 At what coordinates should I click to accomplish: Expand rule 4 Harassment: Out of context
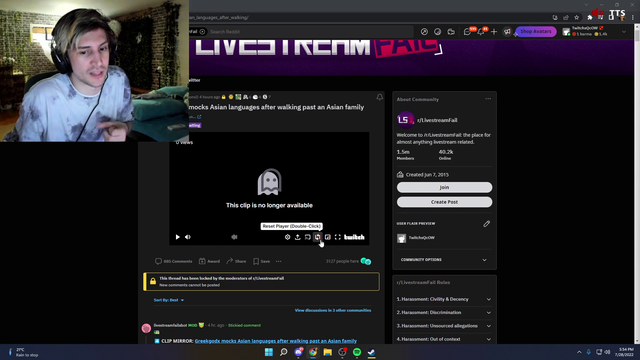(444, 339)
